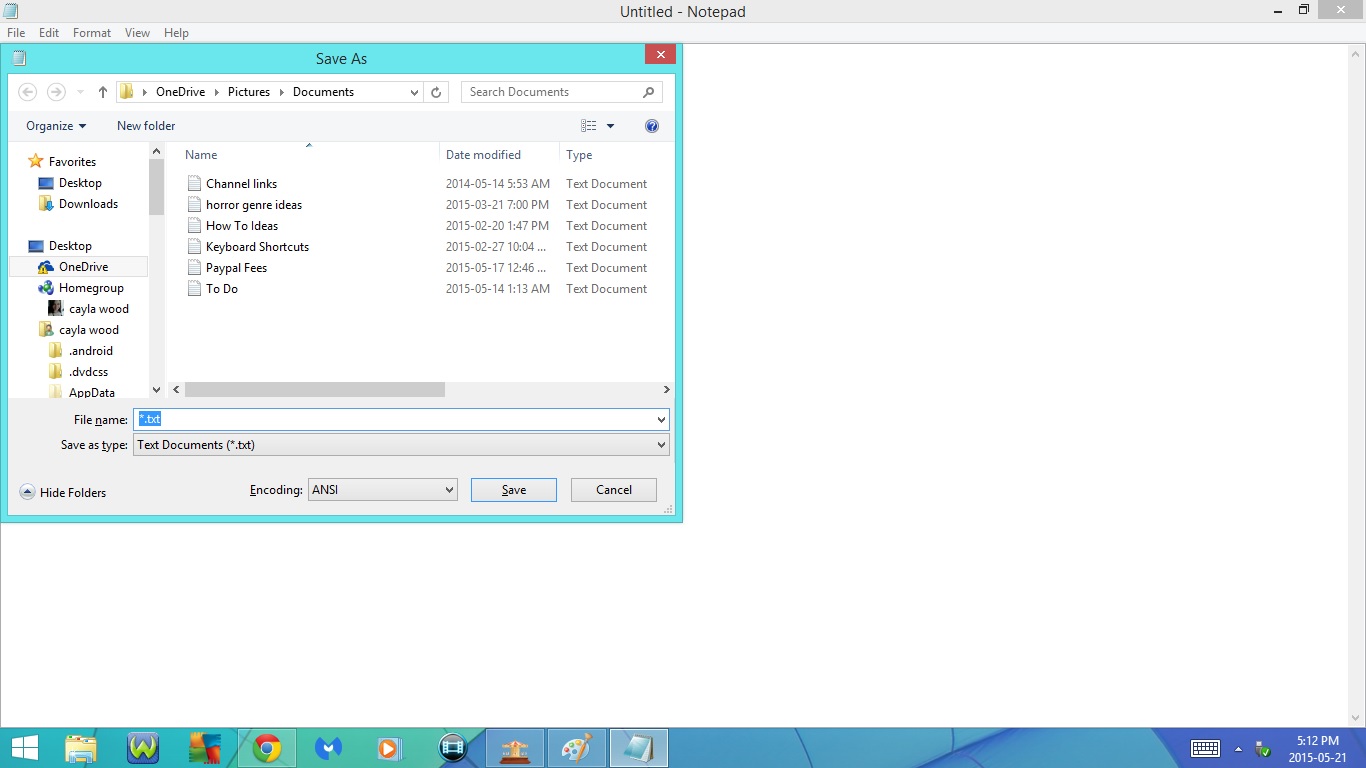Click the up one level arrow
This screenshot has height=768, width=1366.
[x=102, y=91]
